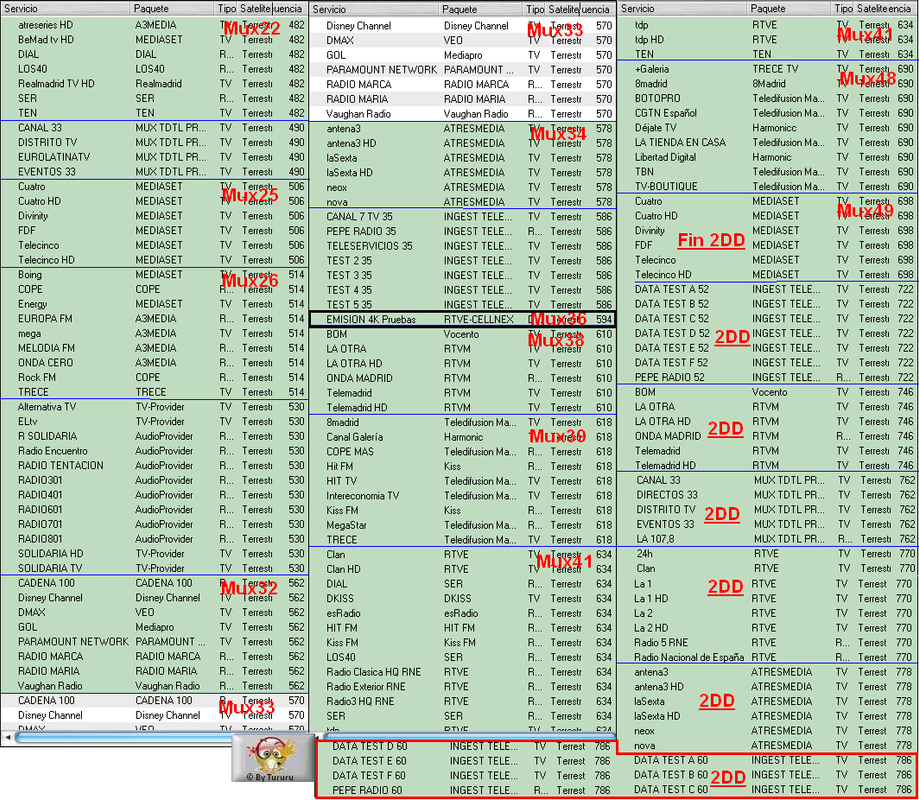The width and height of the screenshot is (919, 800).
Task: Select the Realmadrid TV HD service
Action: [x=154, y=84]
